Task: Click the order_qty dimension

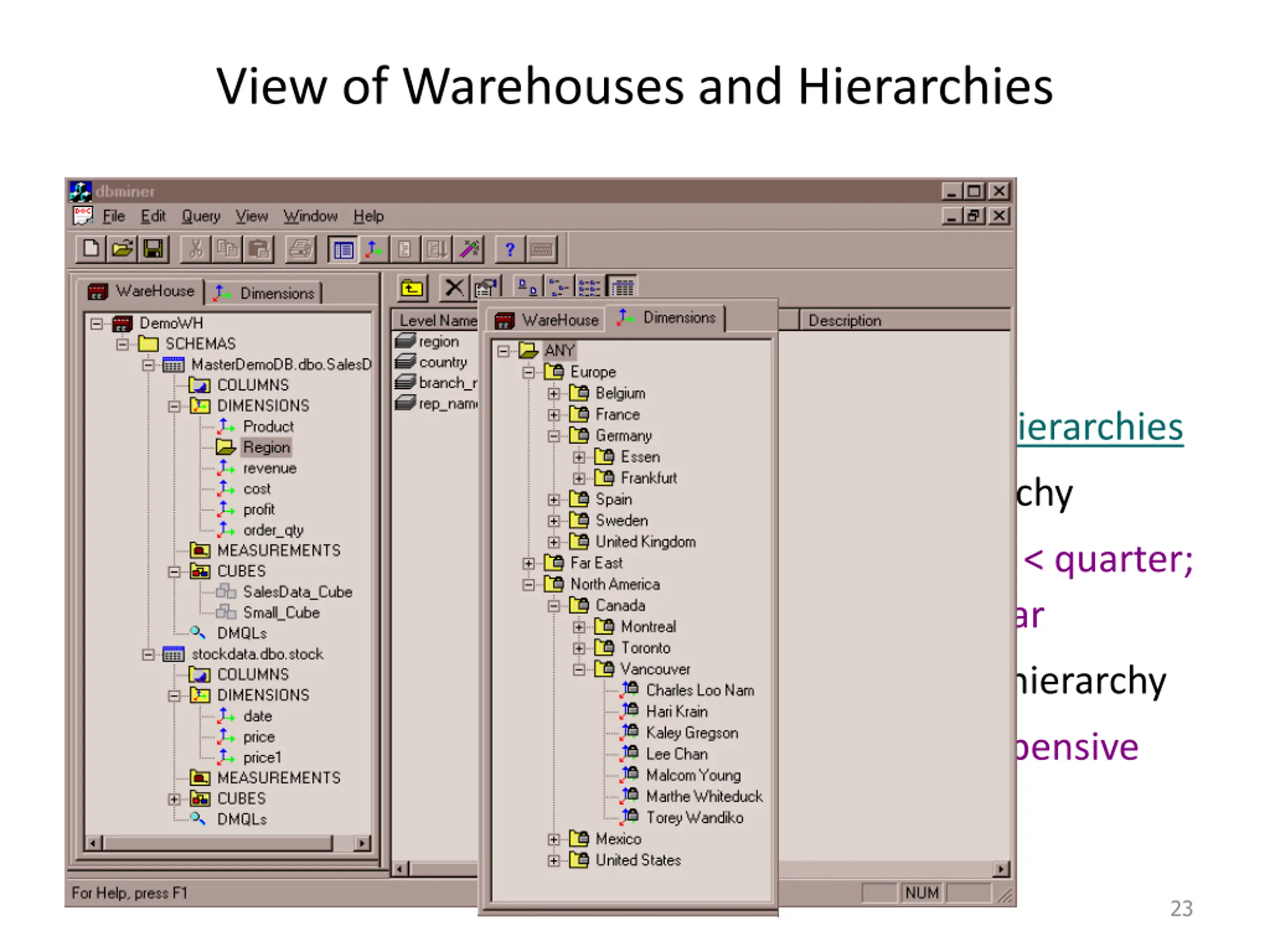Action: [x=273, y=530]
